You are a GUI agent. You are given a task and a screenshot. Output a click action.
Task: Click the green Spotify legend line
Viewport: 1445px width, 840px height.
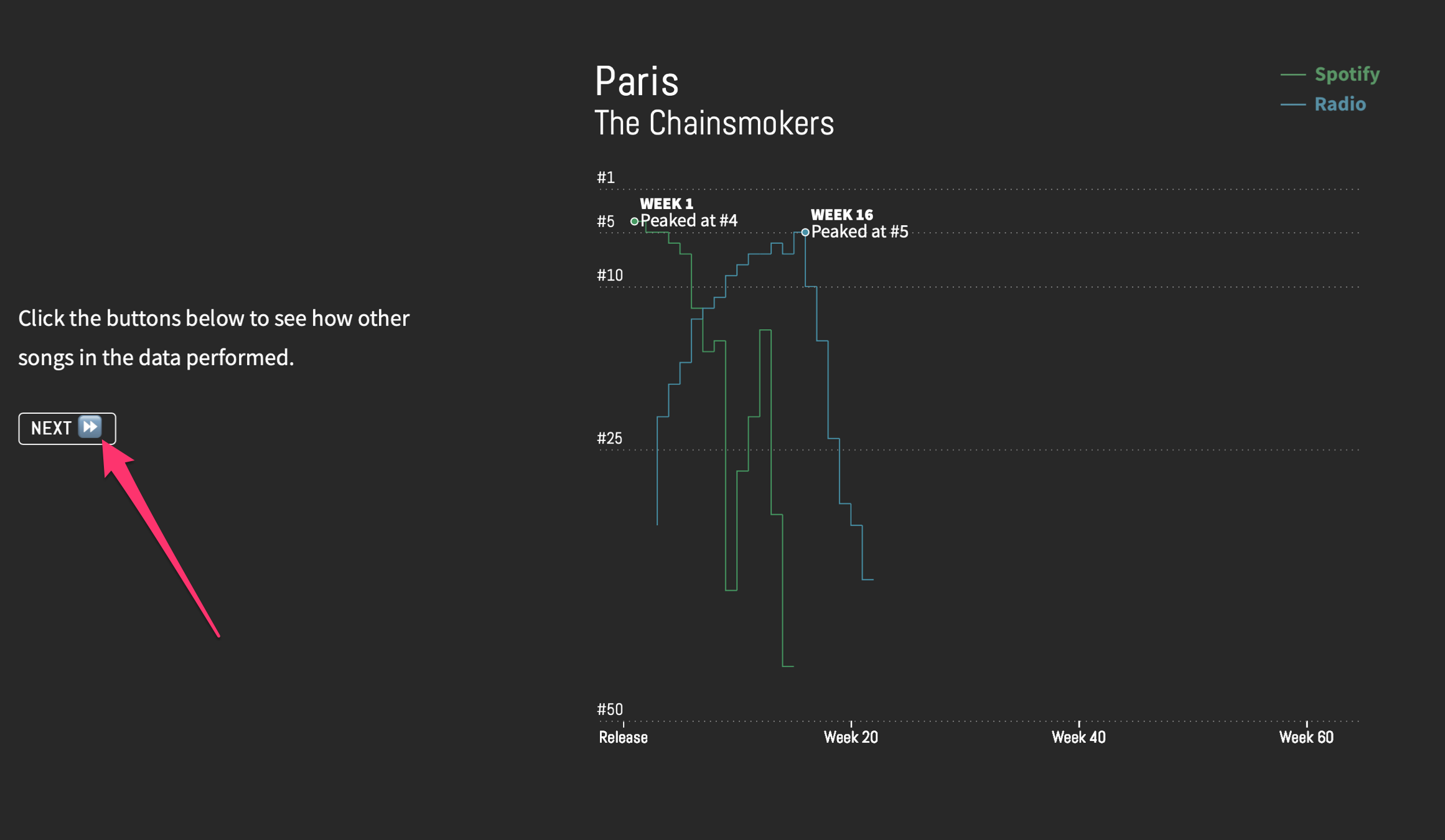tap(1293, 75)
